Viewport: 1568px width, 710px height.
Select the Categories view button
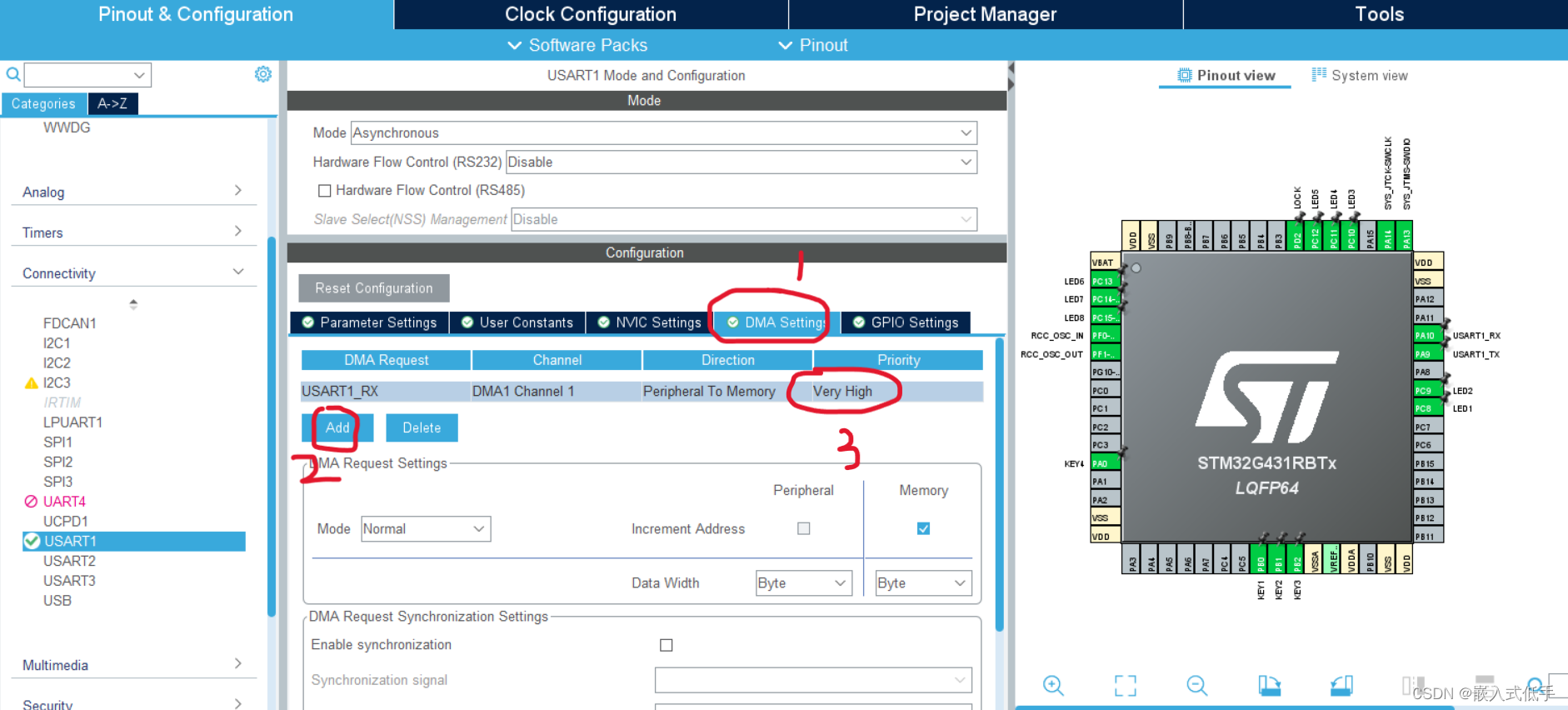(43, 103)
